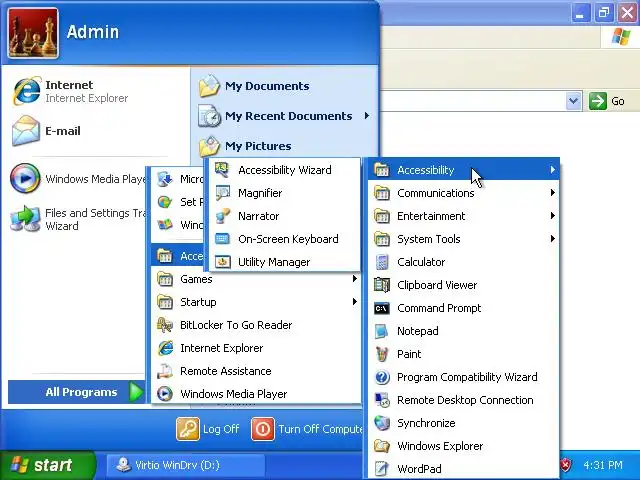The width and height of the screenshot is (640, 480).
Task: Click the Paint icon
Action: coord(382,354)
